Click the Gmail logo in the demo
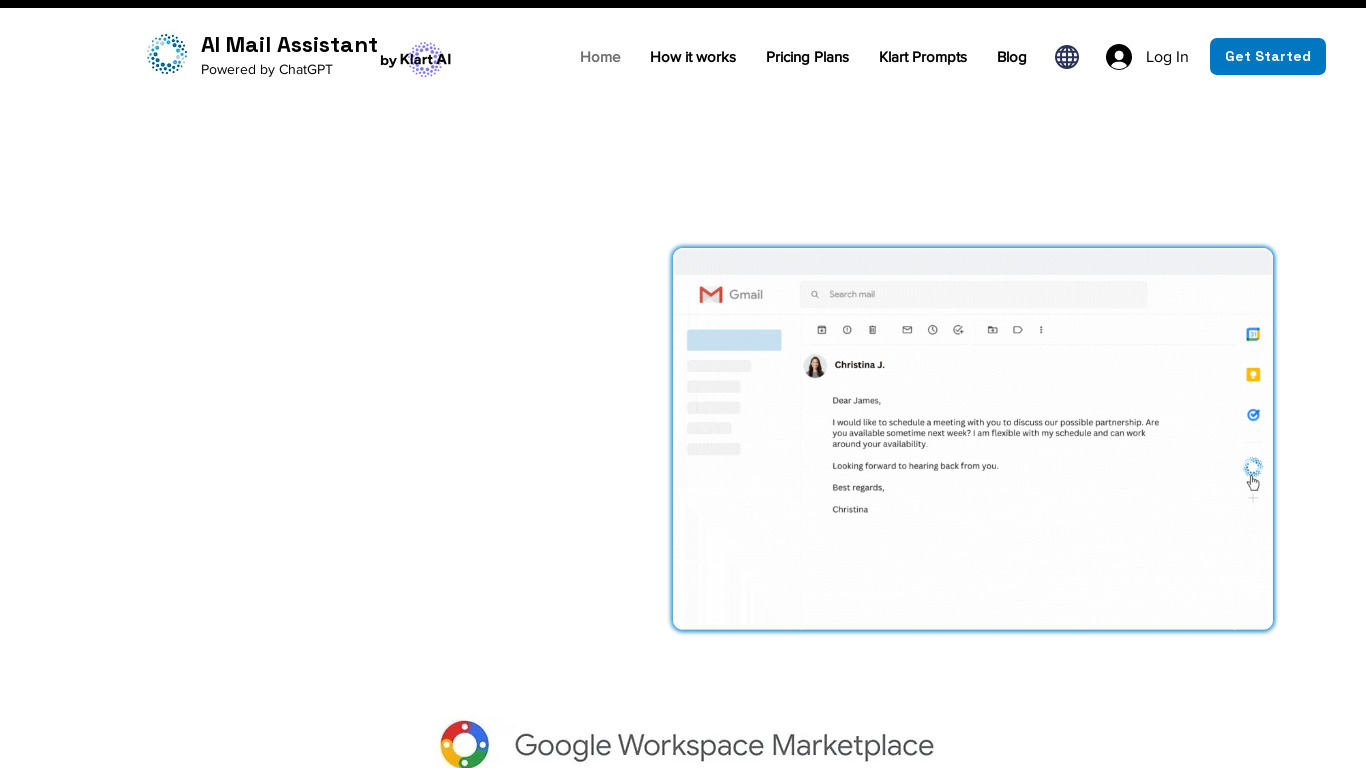Viewport: 1366px width, 768px height. [x=731, y=294]
